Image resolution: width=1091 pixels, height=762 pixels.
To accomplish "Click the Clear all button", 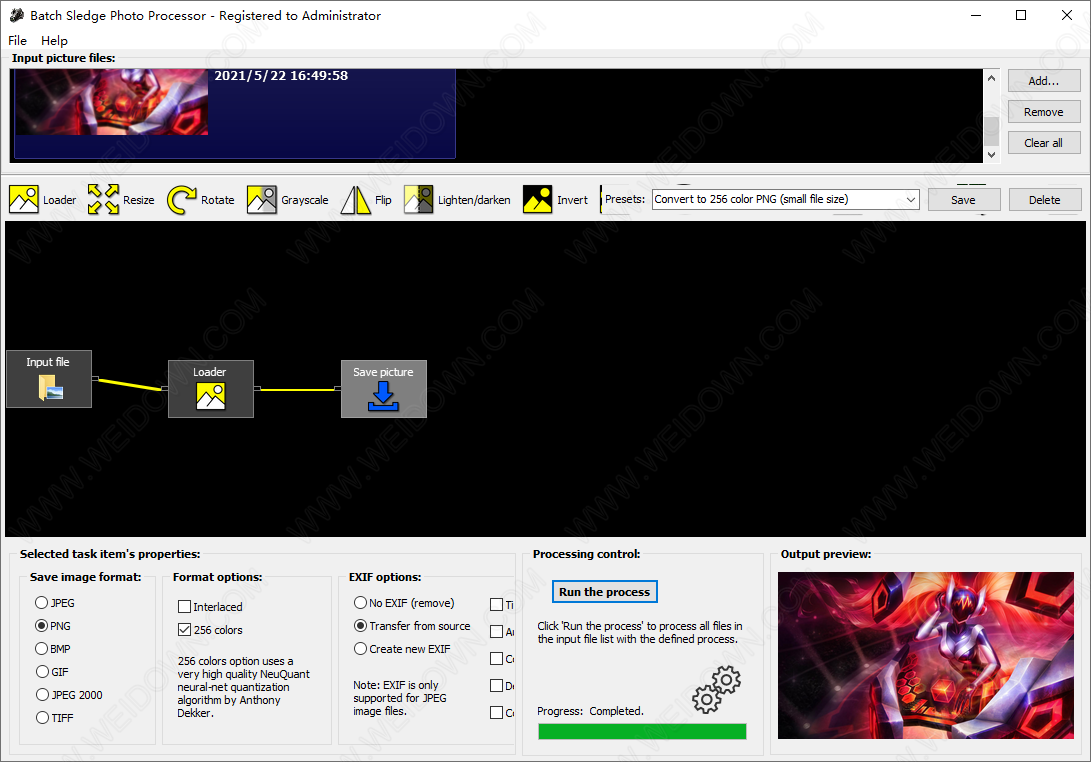I will coord(1044,143).
